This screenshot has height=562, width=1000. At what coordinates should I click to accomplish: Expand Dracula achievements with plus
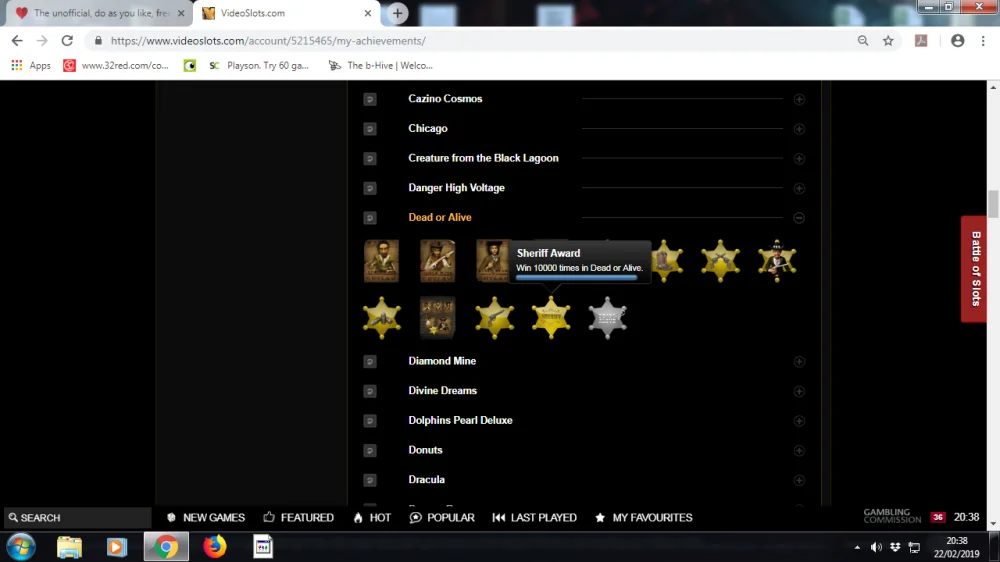point(799,480)
